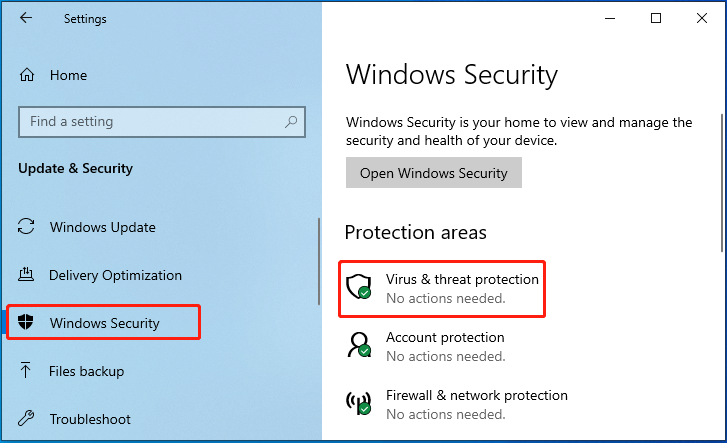This screenshot has width=727, height=443.
Task: Click the Files backup upload arrow icon
Action: (26, 370)
